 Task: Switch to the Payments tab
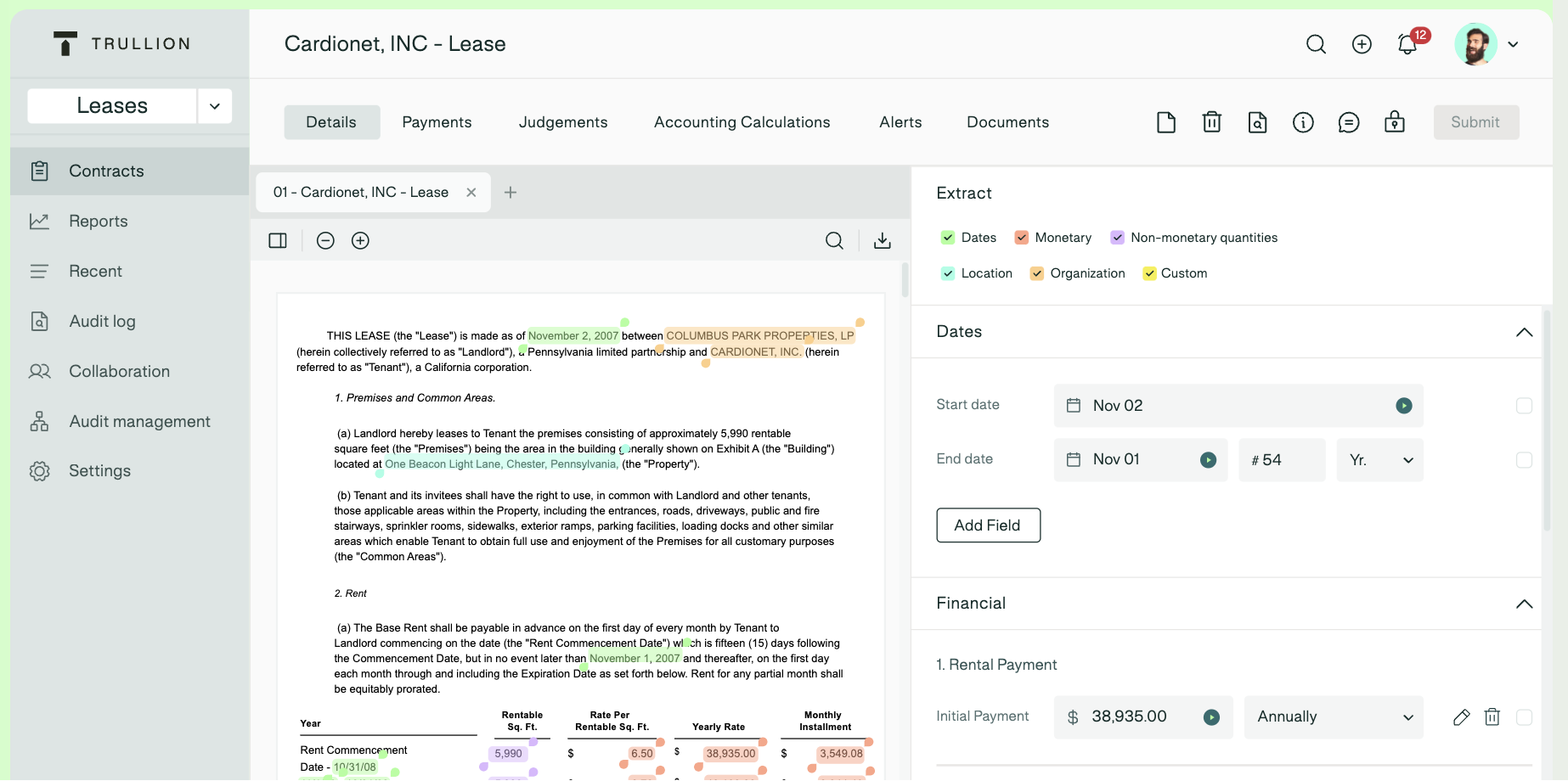(x=437, y=122)
